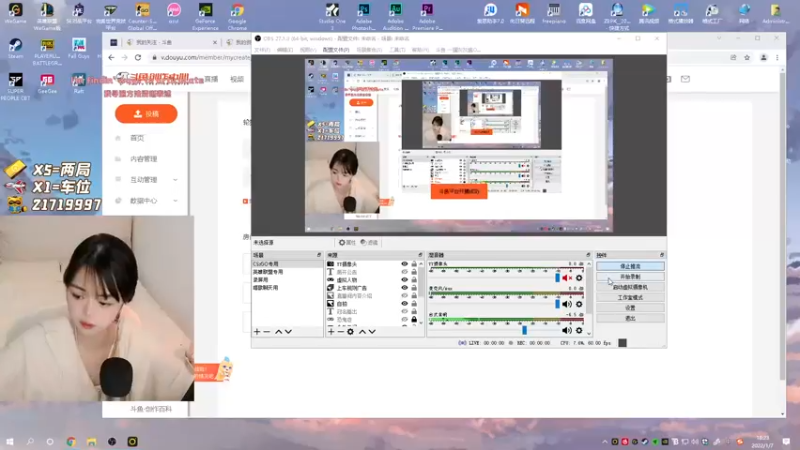Toggle lock of the first source row
The width and height of the screenshot is (800, 450).
[414, 264]
